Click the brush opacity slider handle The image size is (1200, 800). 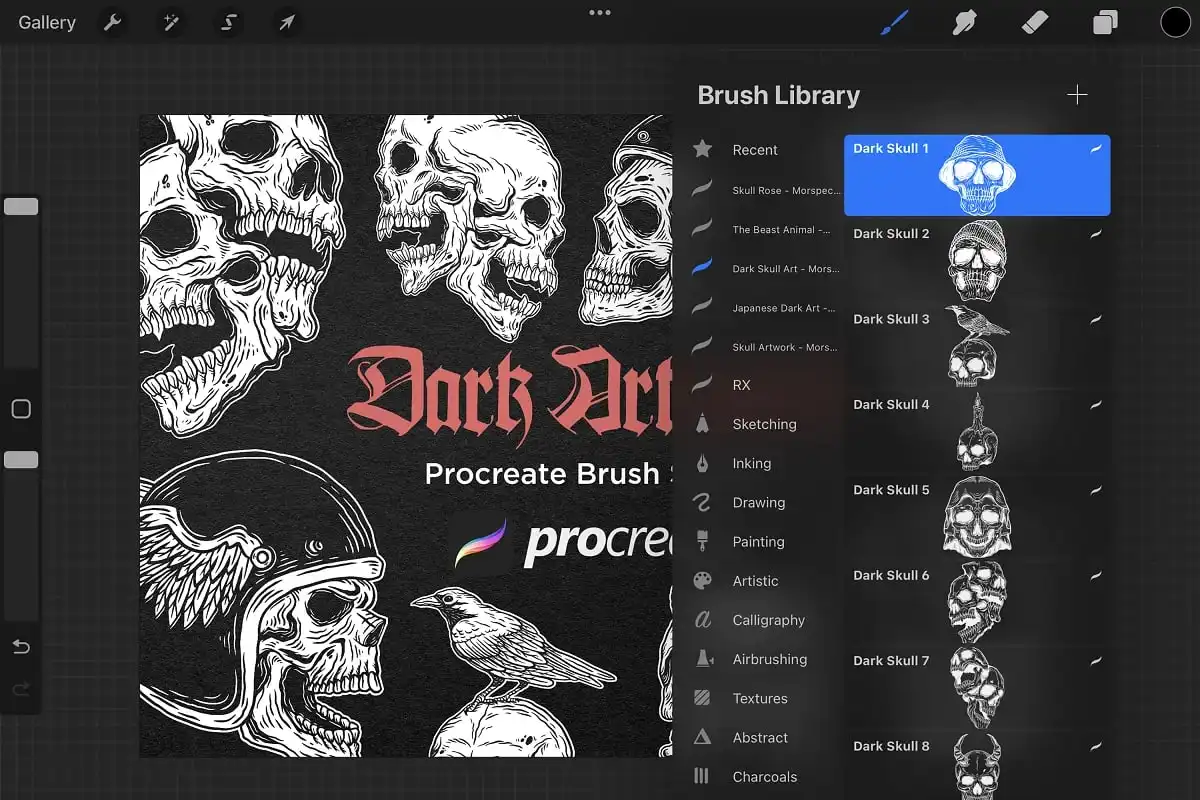pos(21,460)
